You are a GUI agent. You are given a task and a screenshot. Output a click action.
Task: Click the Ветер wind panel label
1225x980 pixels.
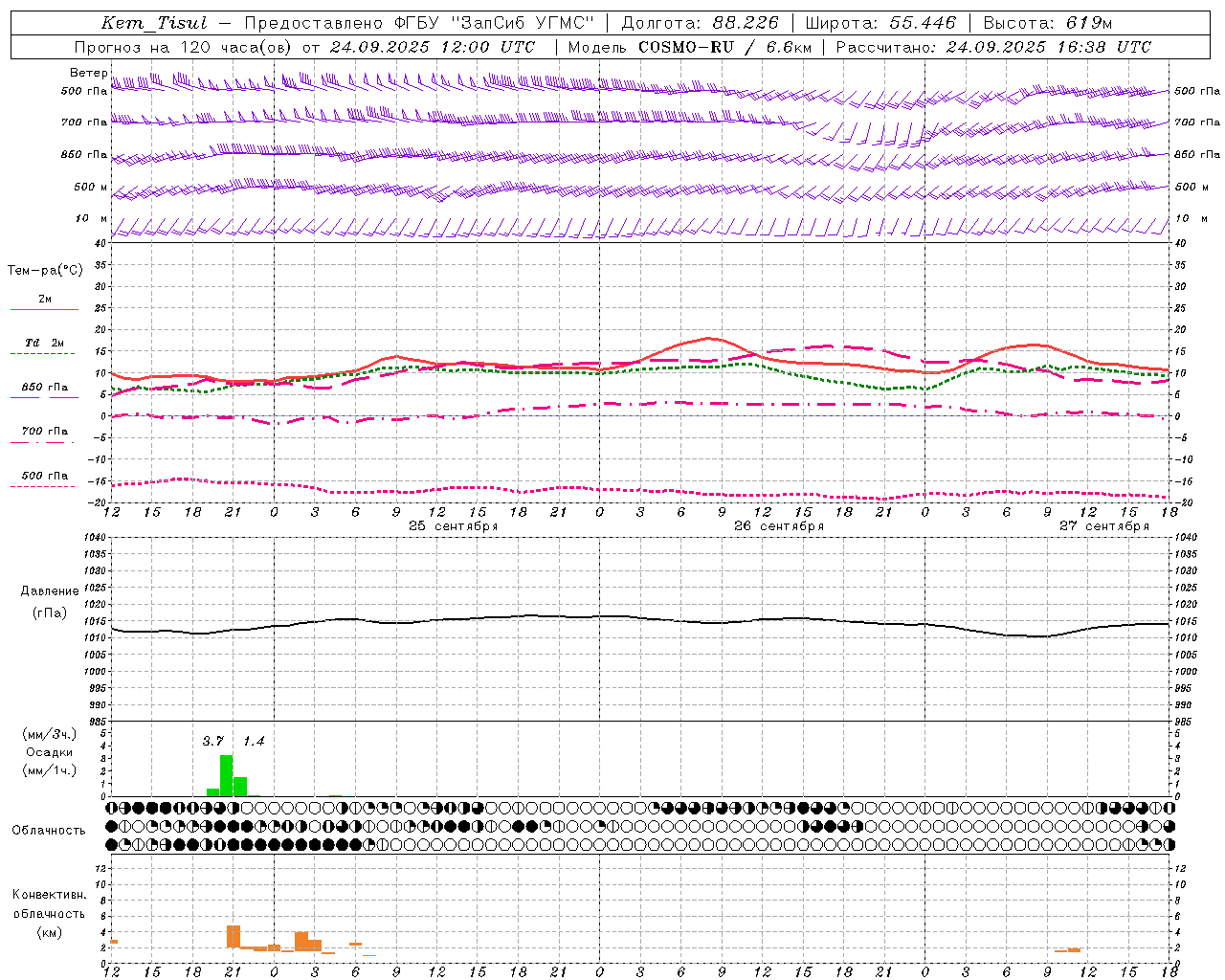click(x=89, y=73)
